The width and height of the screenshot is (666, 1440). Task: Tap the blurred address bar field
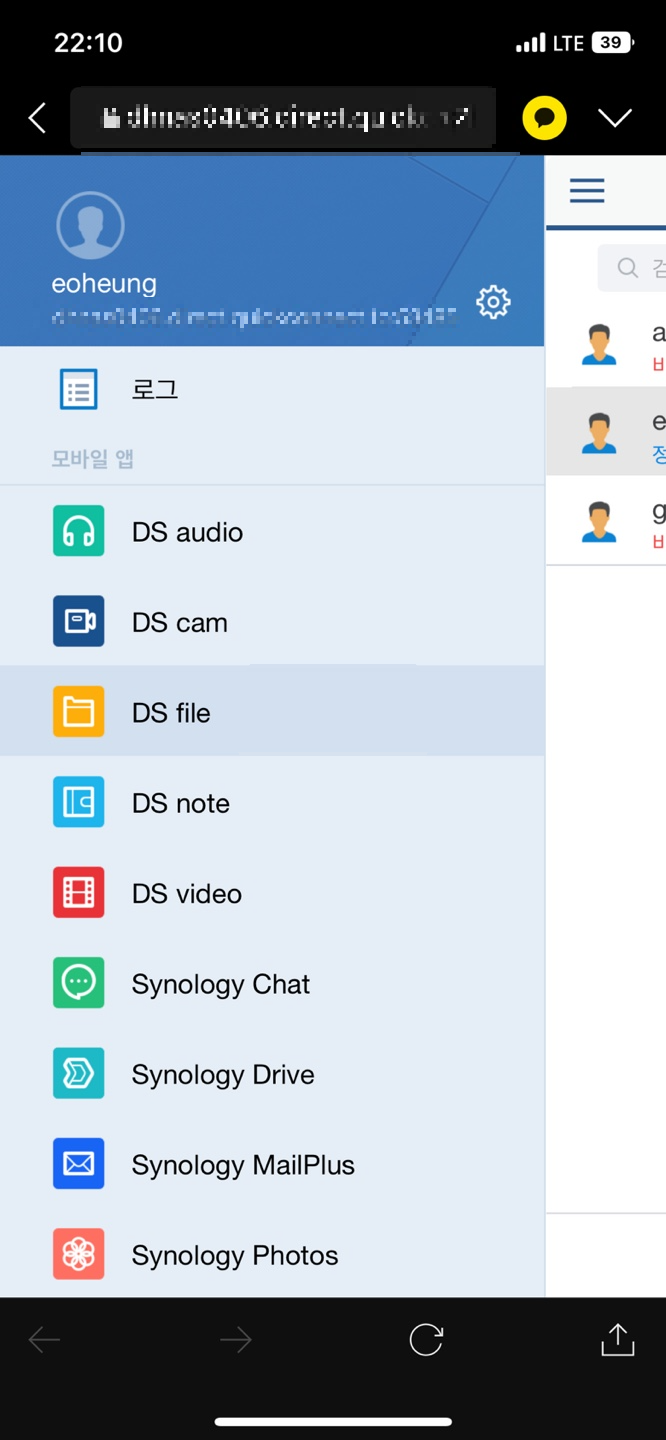point(283,118)
